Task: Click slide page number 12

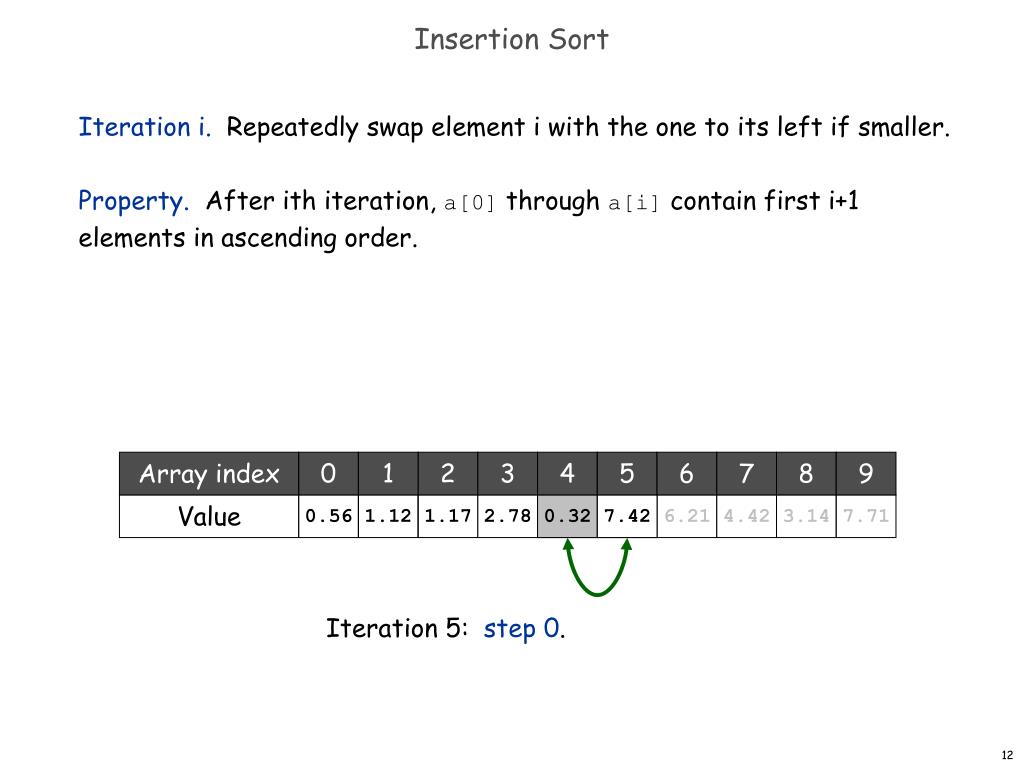Action: click(1007, 755)
